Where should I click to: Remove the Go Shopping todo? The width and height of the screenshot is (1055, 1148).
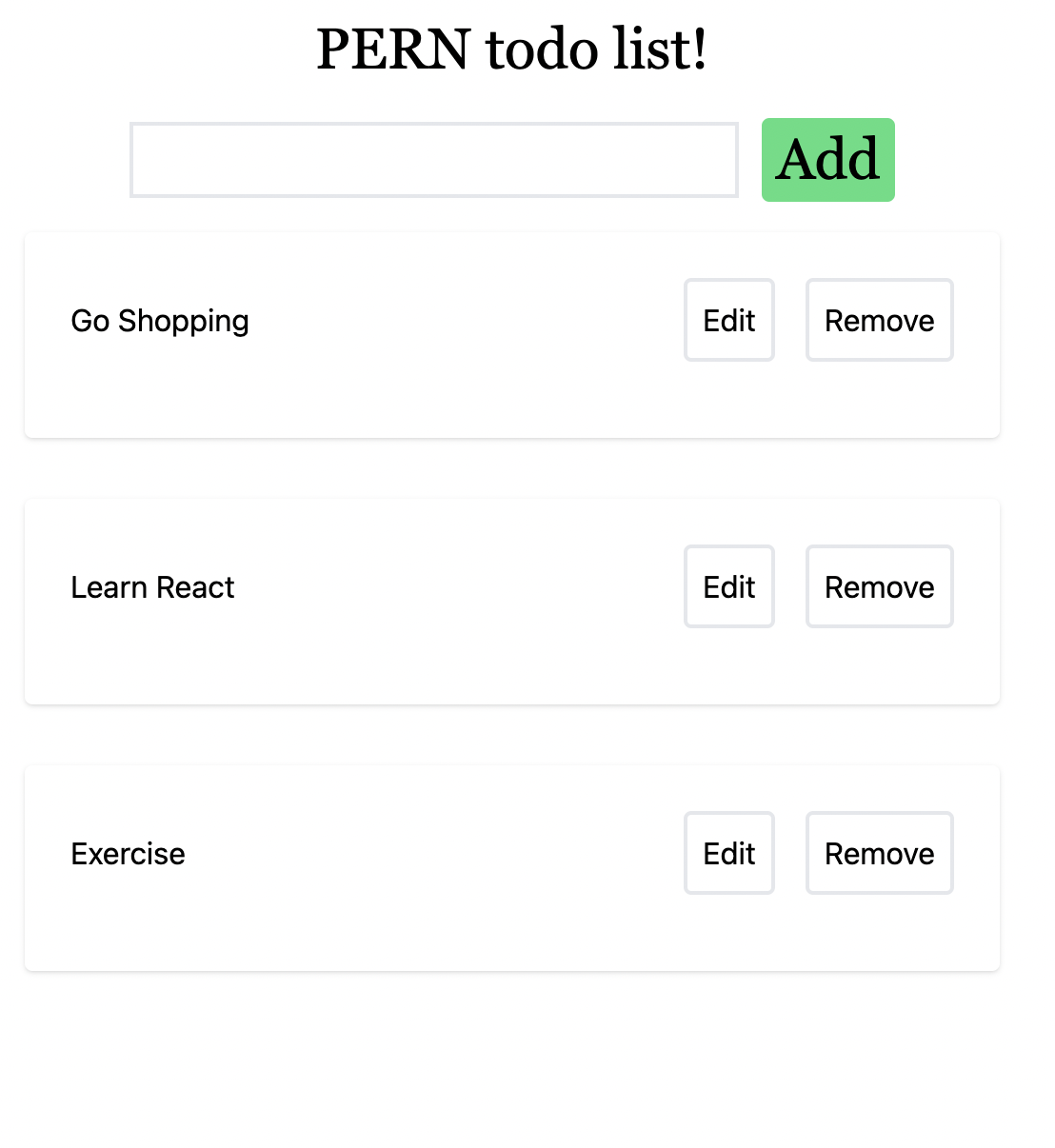tap(878, 320)
